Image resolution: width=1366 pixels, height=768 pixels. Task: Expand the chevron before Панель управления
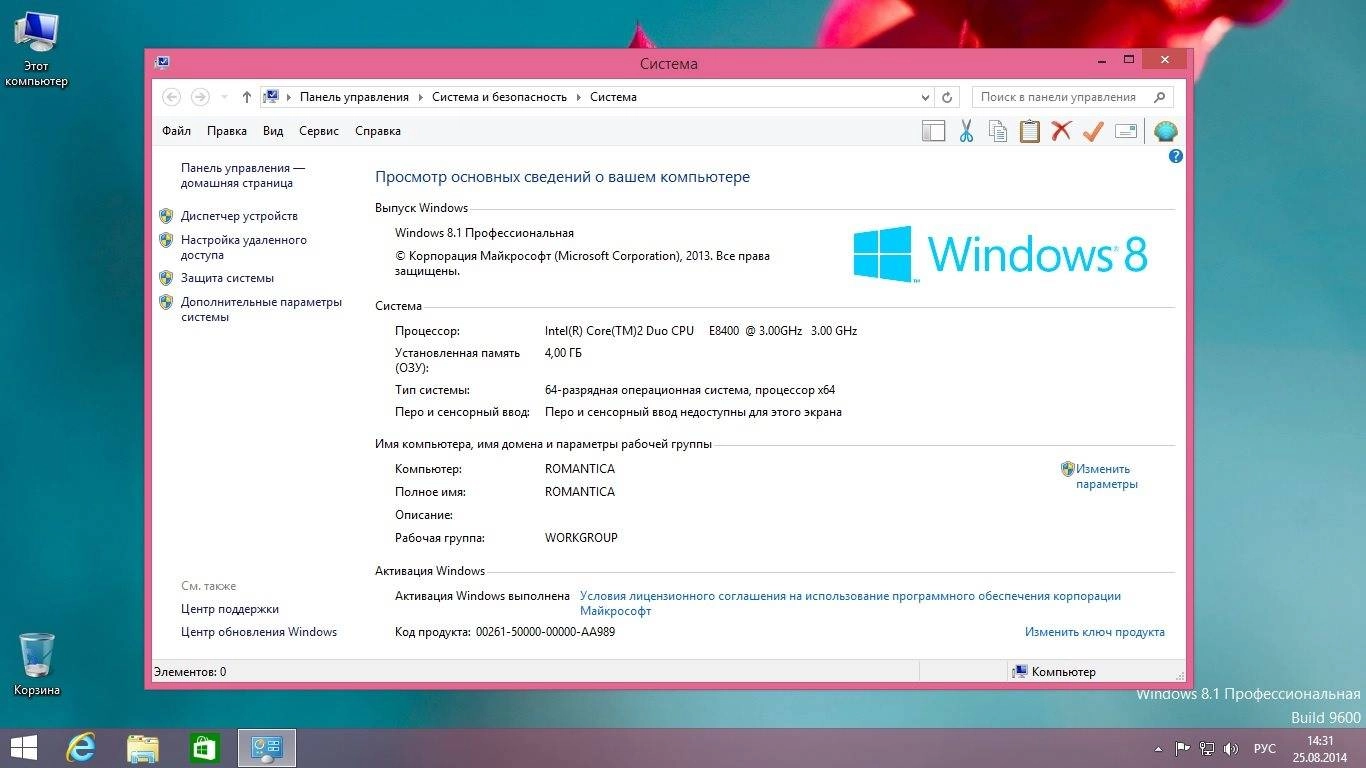point(289,97)
